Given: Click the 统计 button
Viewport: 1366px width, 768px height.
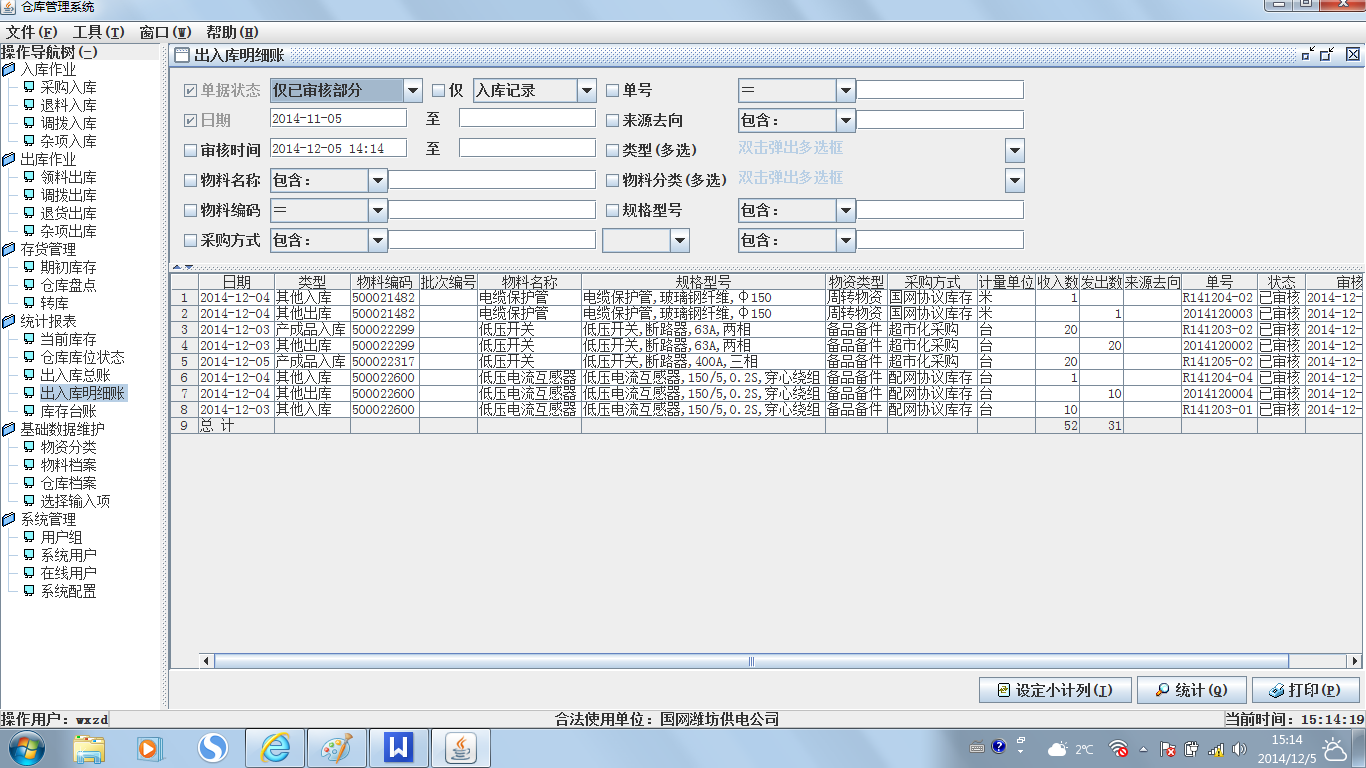Looking at the screenshot, I should tap(1192, 690).
